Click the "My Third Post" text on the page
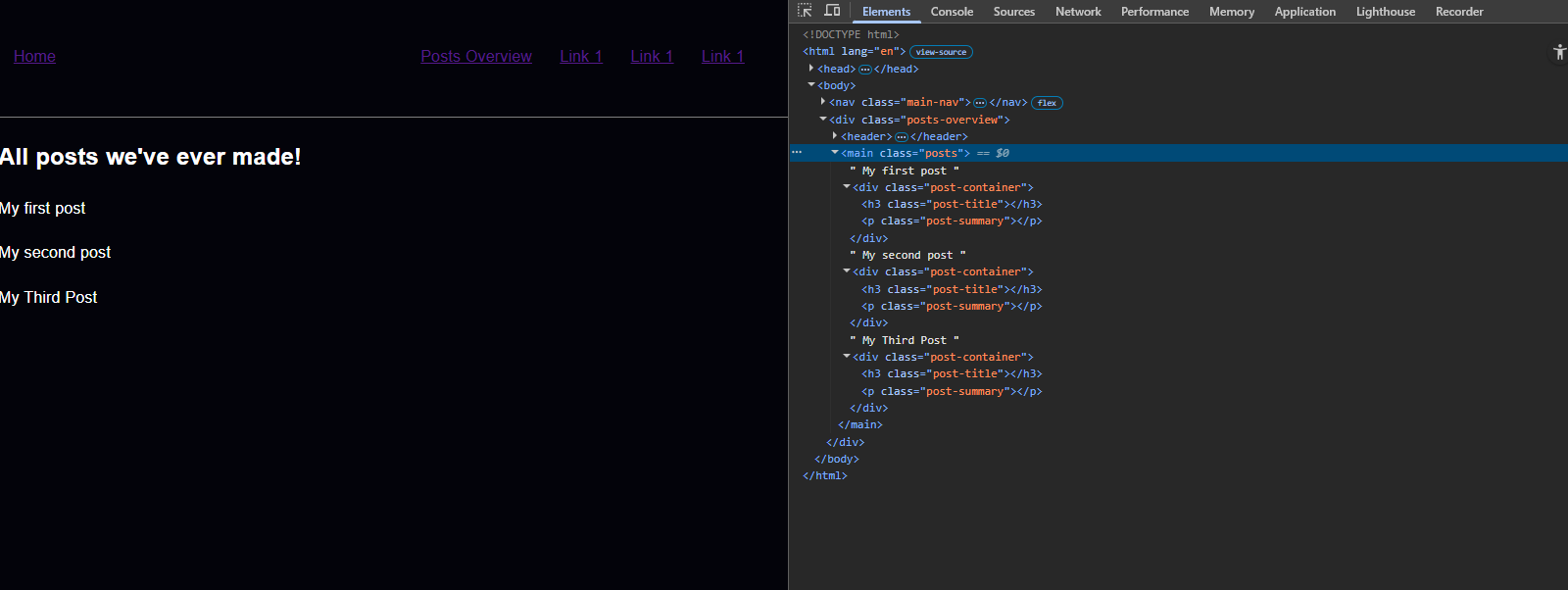This screenshot has width=1568, height=590. pos(49,297)
